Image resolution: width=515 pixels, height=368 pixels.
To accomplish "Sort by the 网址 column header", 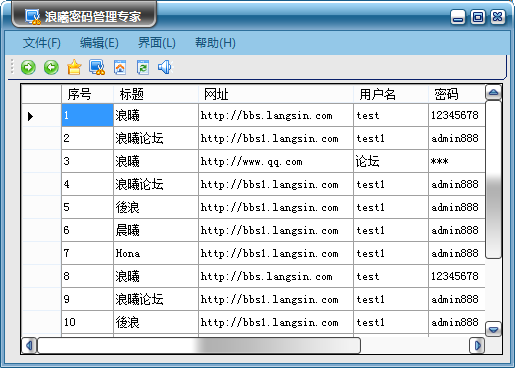I will 276,94.
